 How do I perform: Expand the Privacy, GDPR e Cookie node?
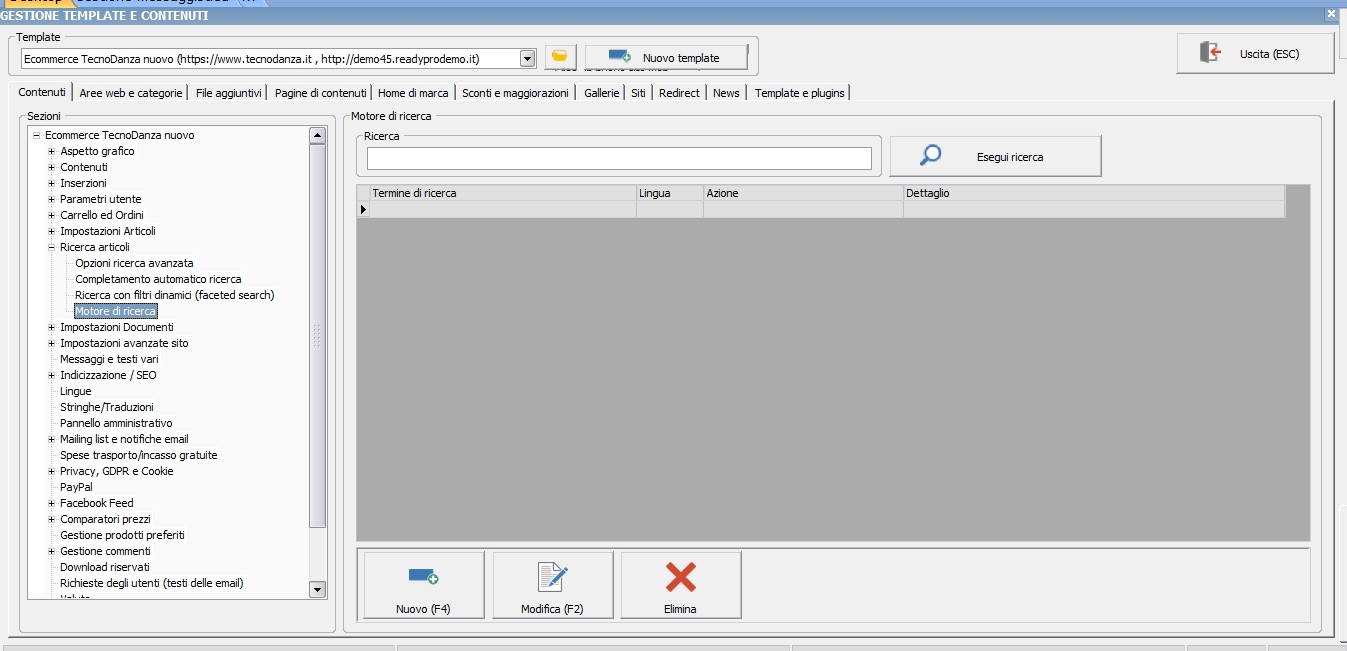point(52,471)
